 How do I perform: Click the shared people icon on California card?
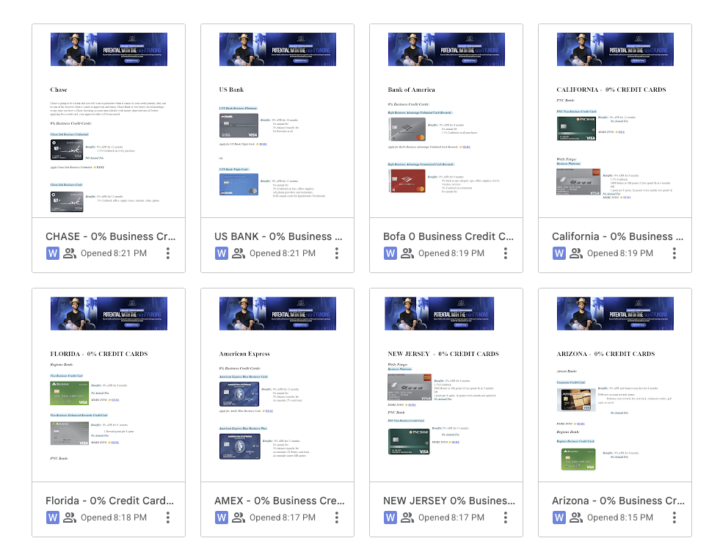point(576,253)
